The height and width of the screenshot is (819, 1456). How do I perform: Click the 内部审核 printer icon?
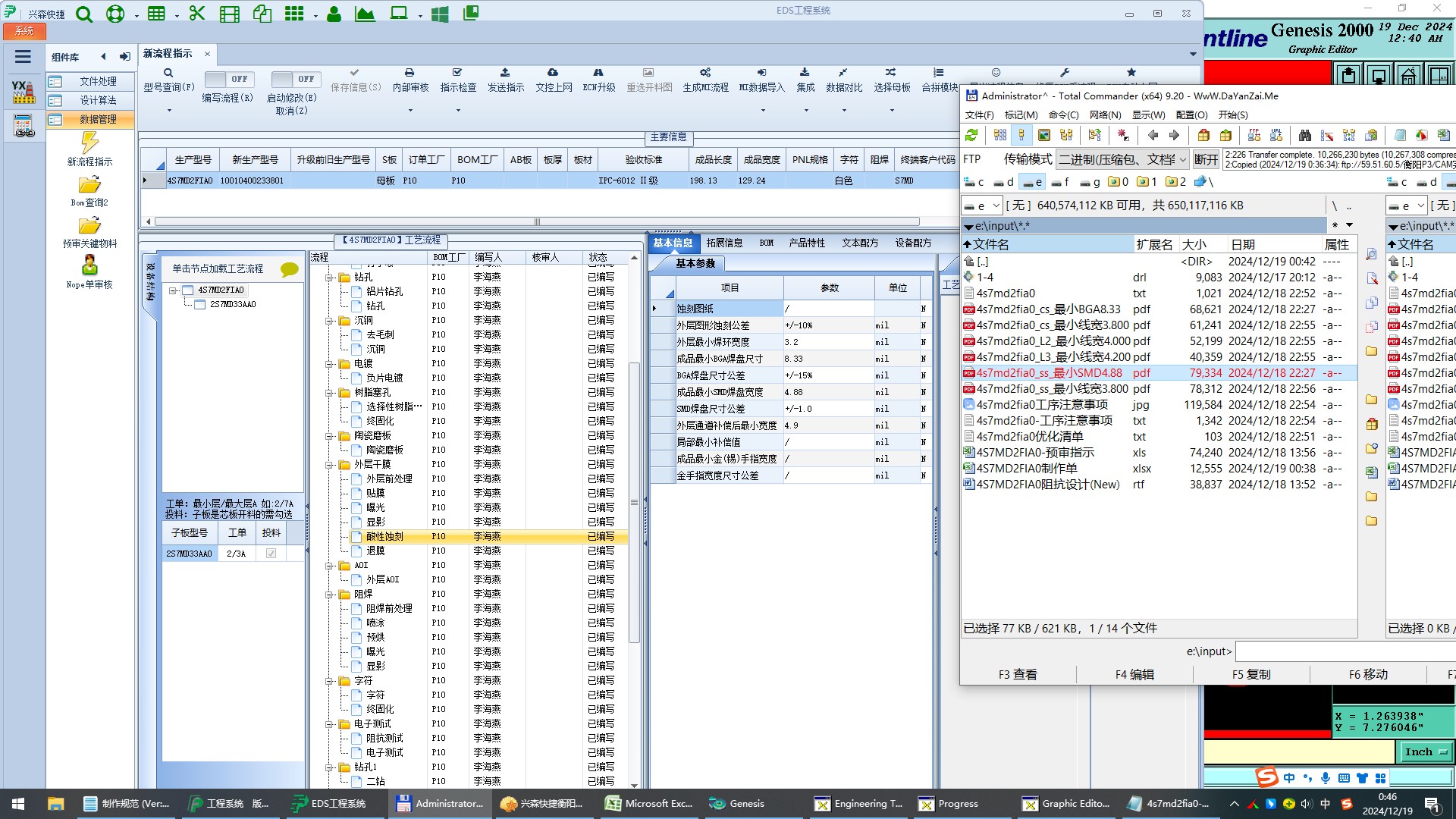click(x=409, y=73)
